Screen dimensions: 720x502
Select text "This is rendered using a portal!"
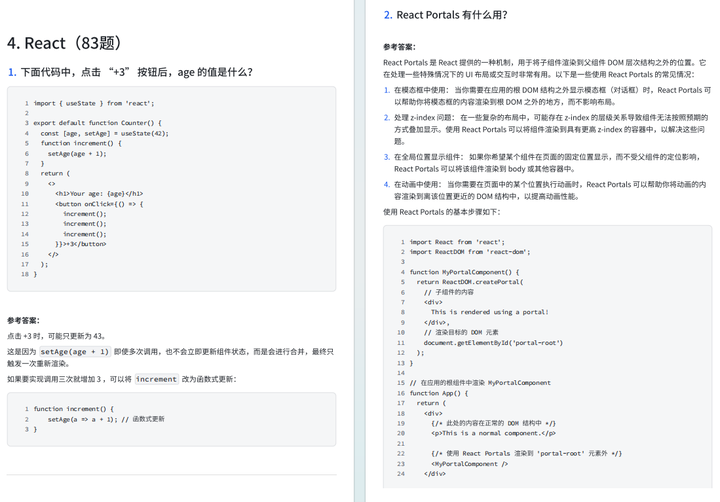tap(490, 312)
